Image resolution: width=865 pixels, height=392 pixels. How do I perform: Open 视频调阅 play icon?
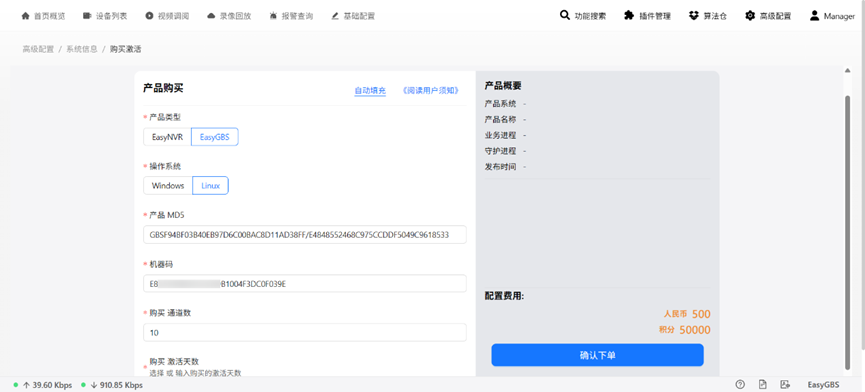[x=149, y=16]
